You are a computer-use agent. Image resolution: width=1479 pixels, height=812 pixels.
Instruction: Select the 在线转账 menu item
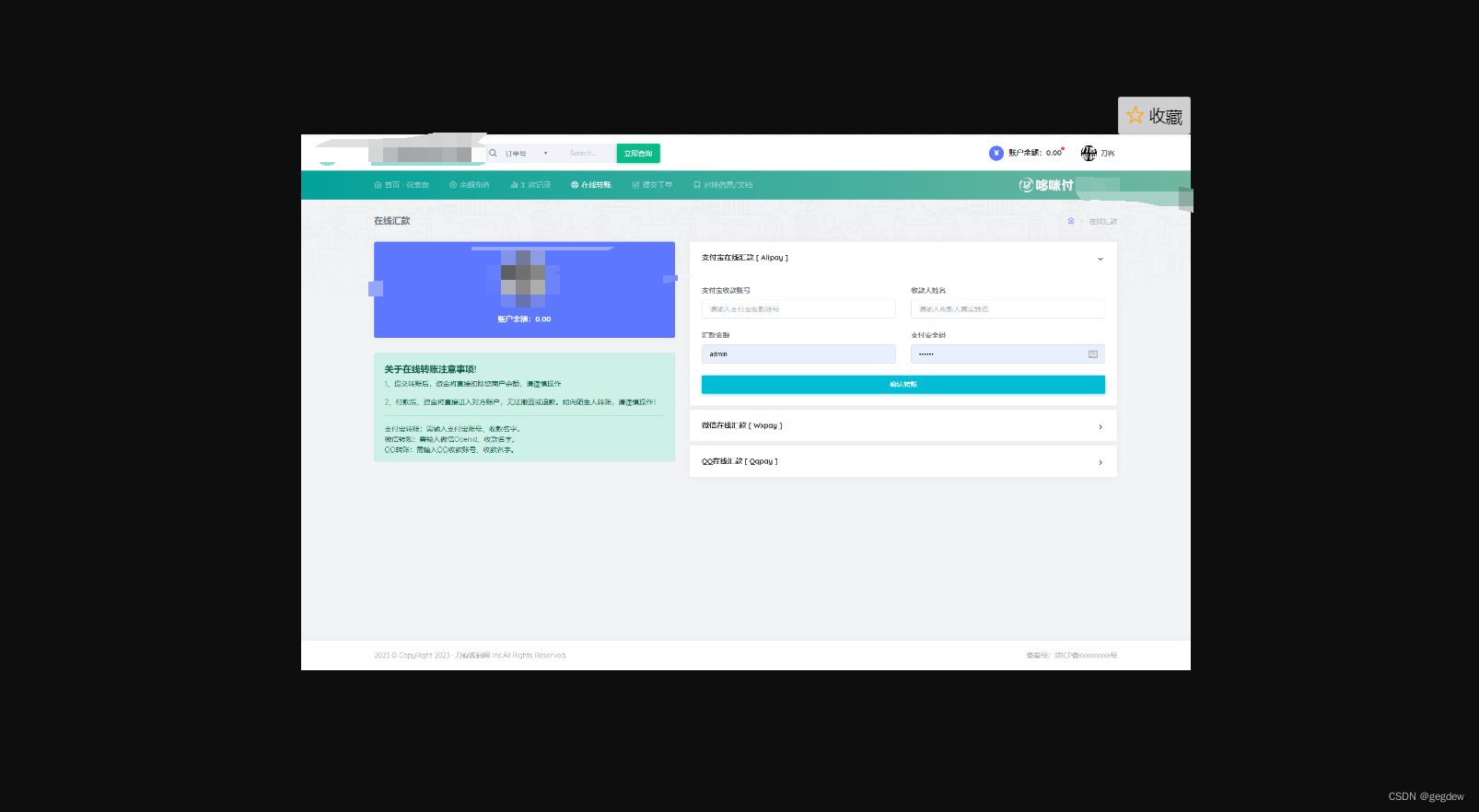[591, 185]
